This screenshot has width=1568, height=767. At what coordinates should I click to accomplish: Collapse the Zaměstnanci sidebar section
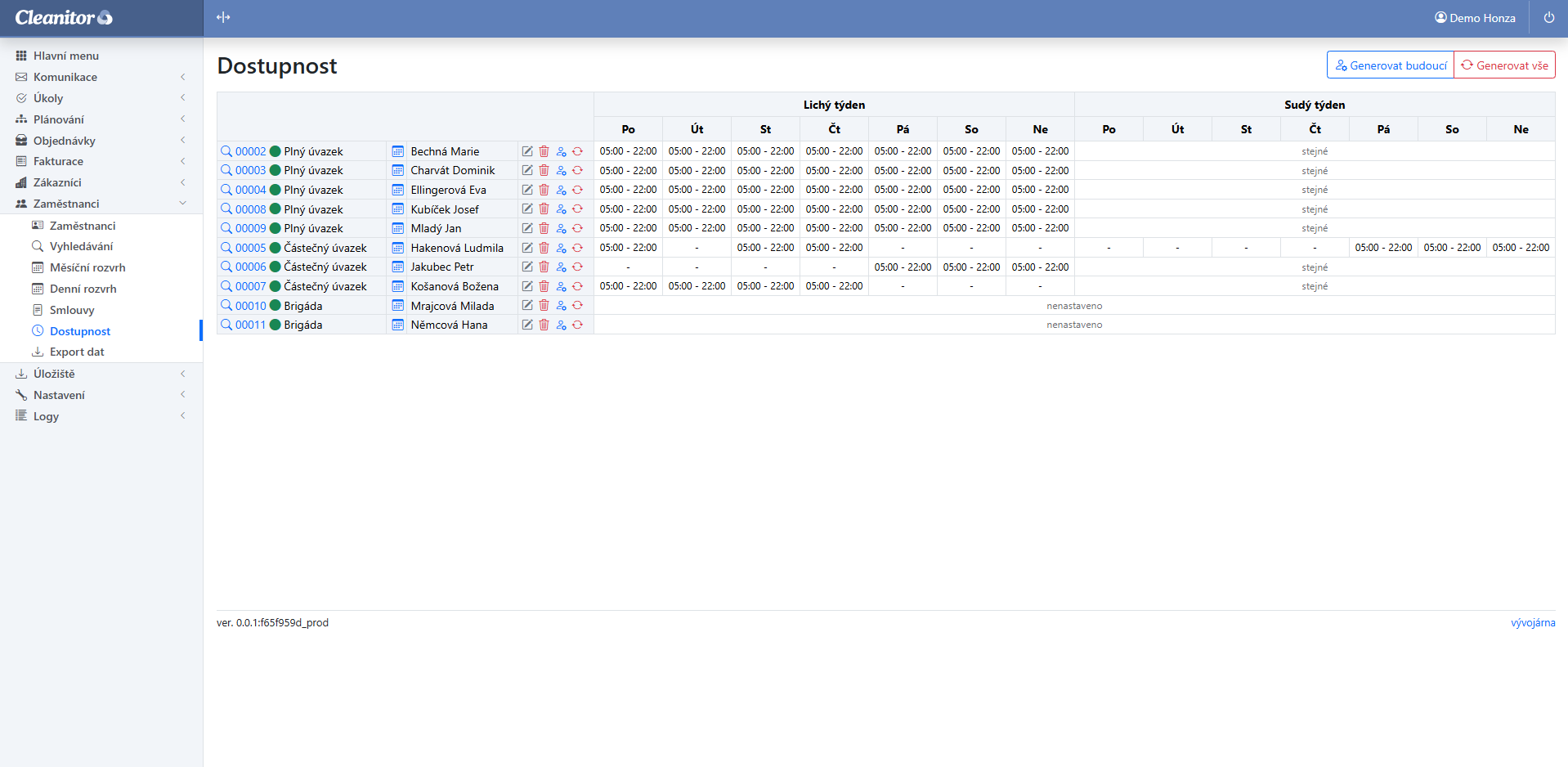click(x=66, y=204)
